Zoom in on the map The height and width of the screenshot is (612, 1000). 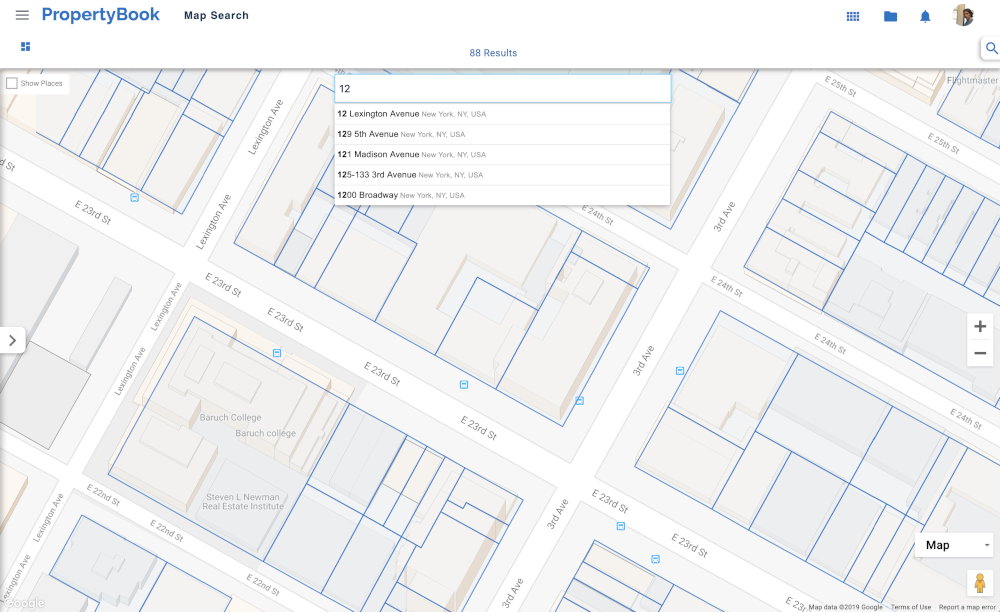980,326
